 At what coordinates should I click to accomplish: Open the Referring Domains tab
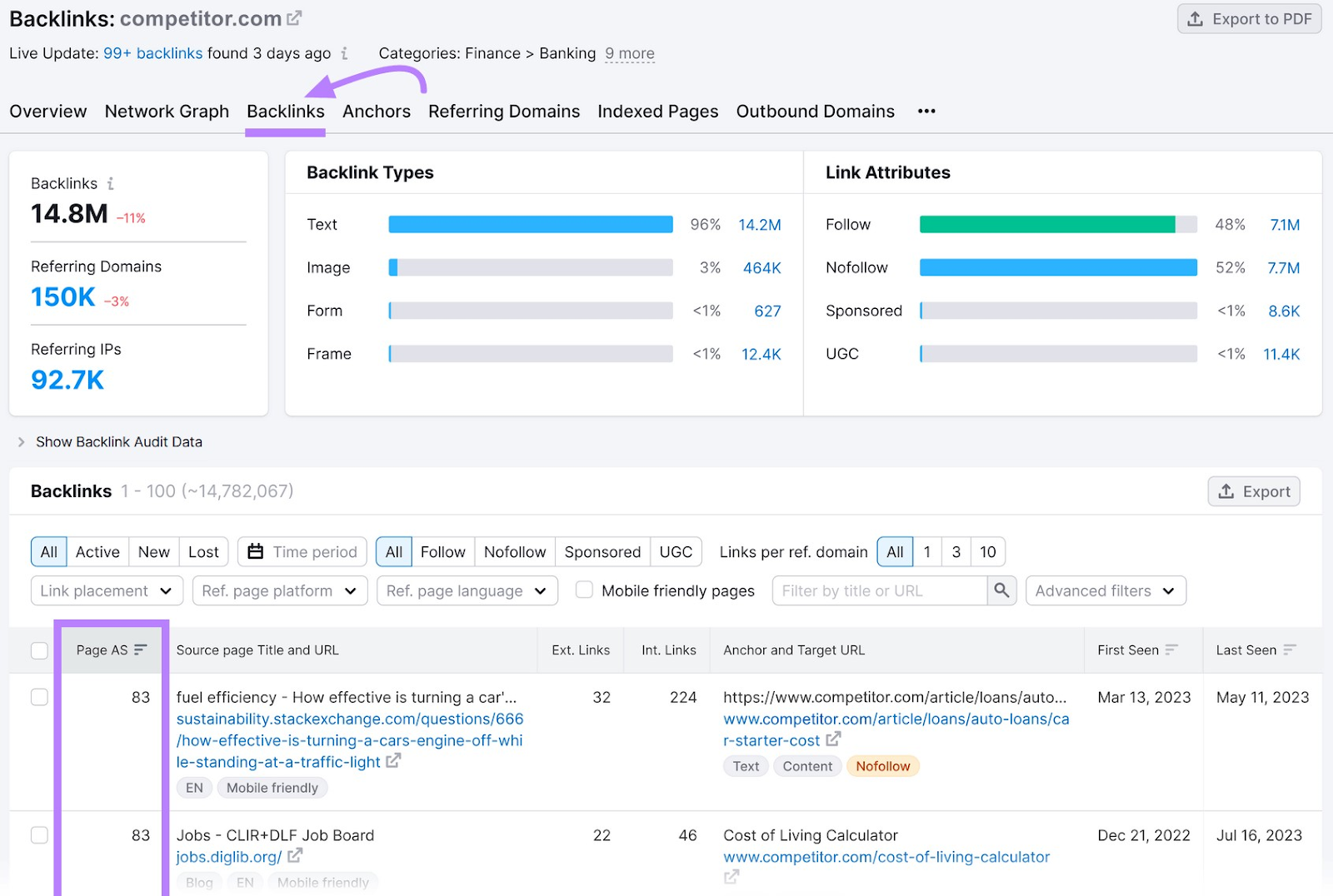click(504, 111)
